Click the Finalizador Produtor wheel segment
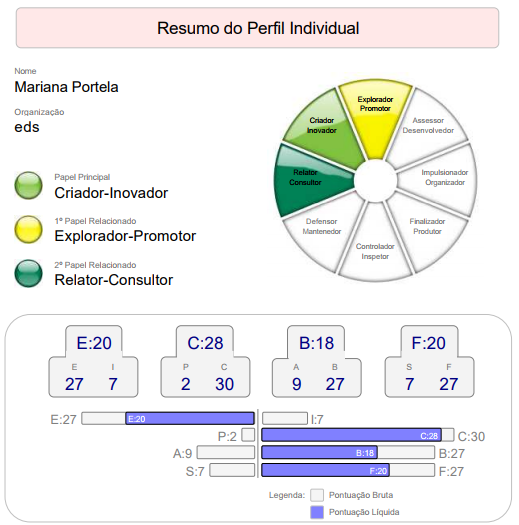Viewport: 519px width, 525px height. point(427,229)
